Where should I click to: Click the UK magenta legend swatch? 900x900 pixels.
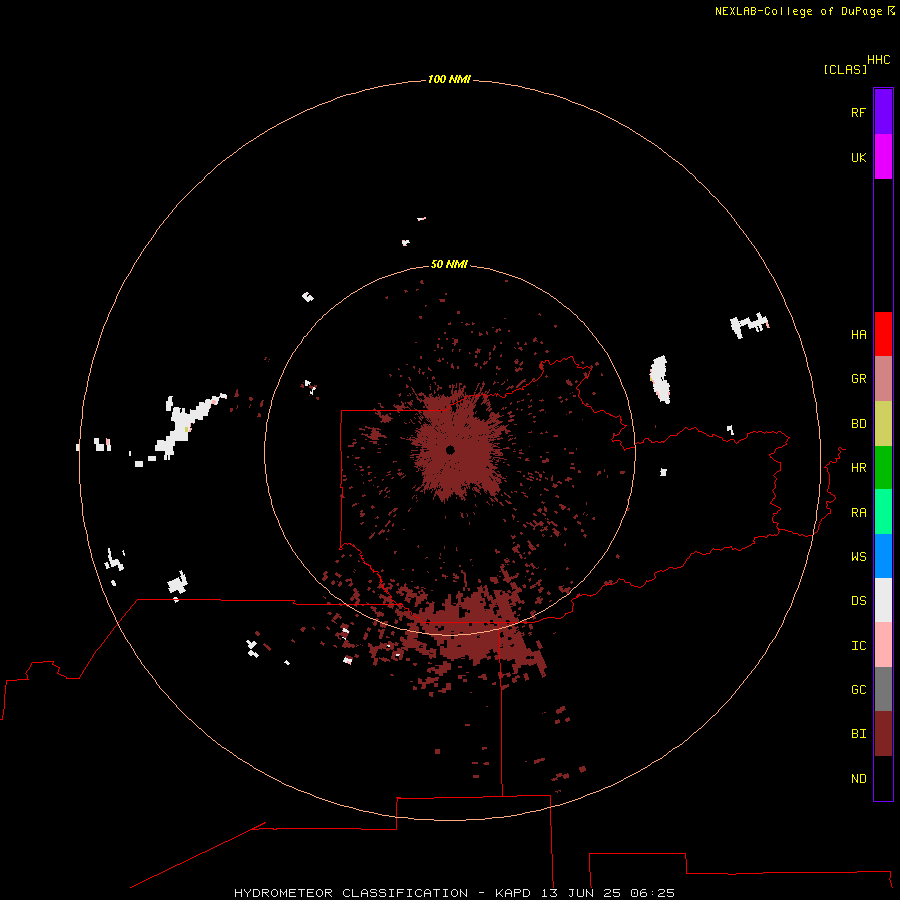(x=883, y=157)
